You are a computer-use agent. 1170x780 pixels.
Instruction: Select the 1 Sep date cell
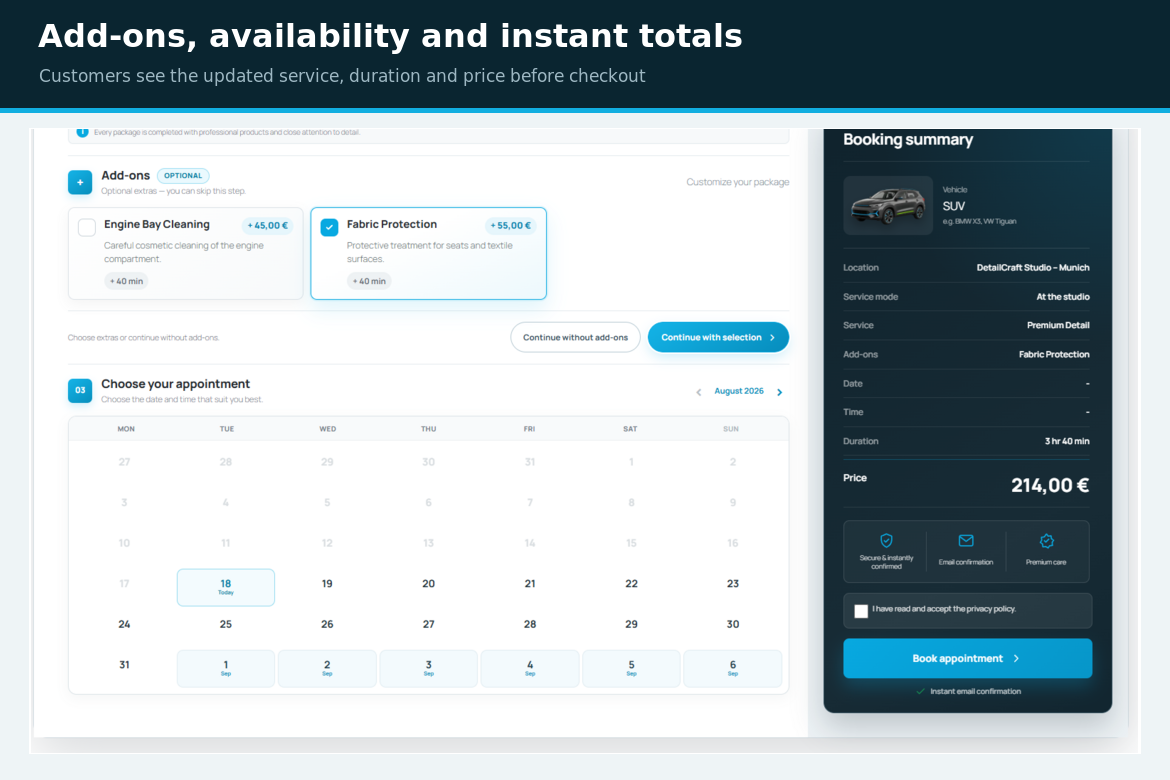pos(225,668)
